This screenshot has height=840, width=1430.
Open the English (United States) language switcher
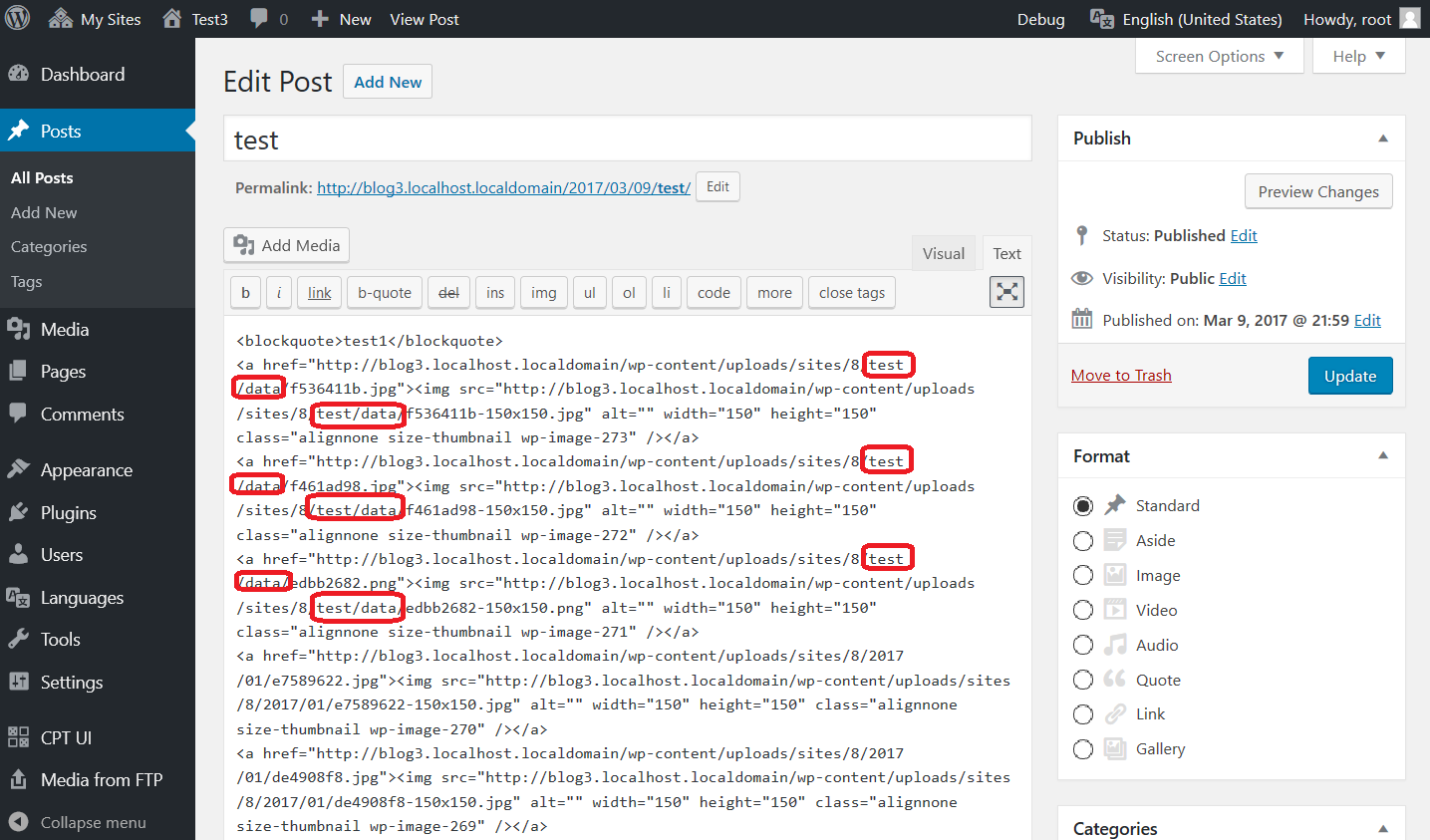click(x=1186, y=19)
